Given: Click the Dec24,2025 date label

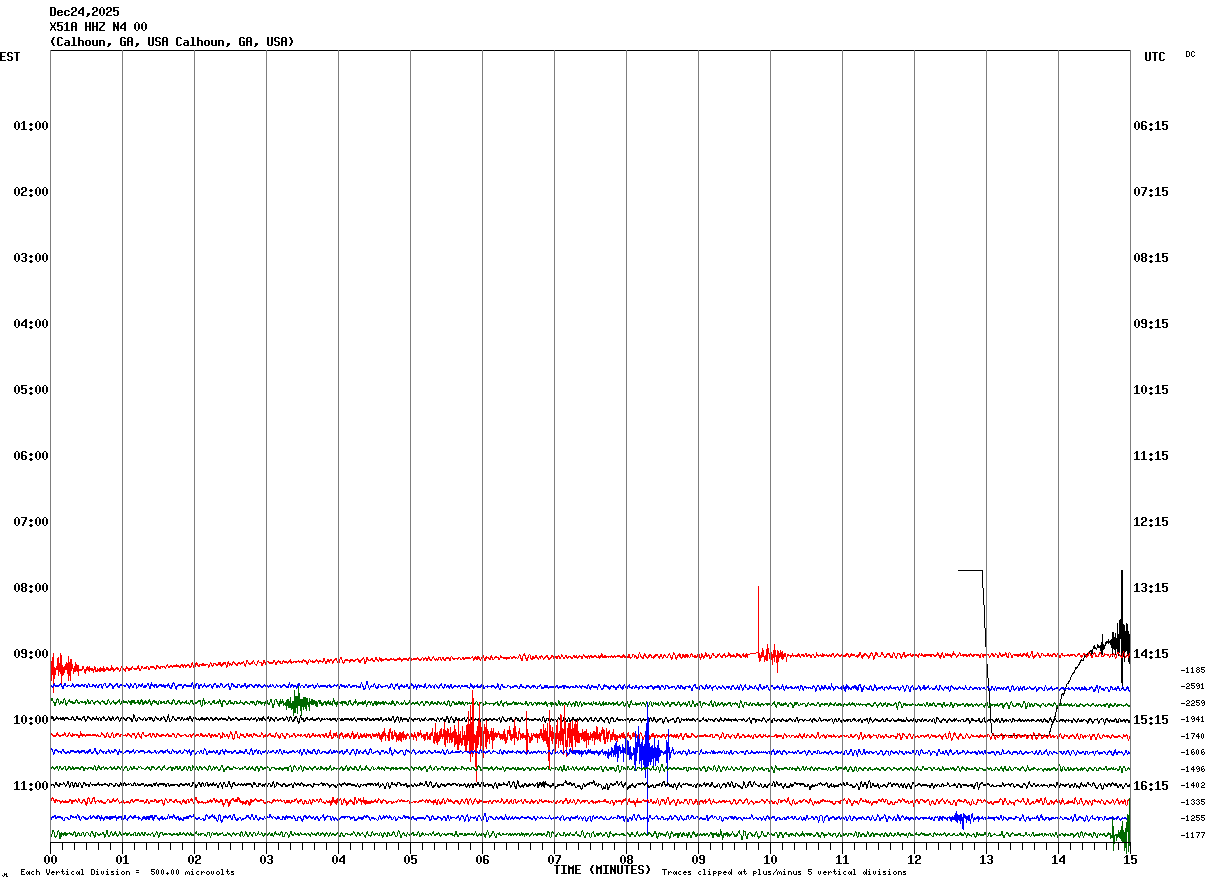Looking at the screenshot, I should [x=84, y=12].
